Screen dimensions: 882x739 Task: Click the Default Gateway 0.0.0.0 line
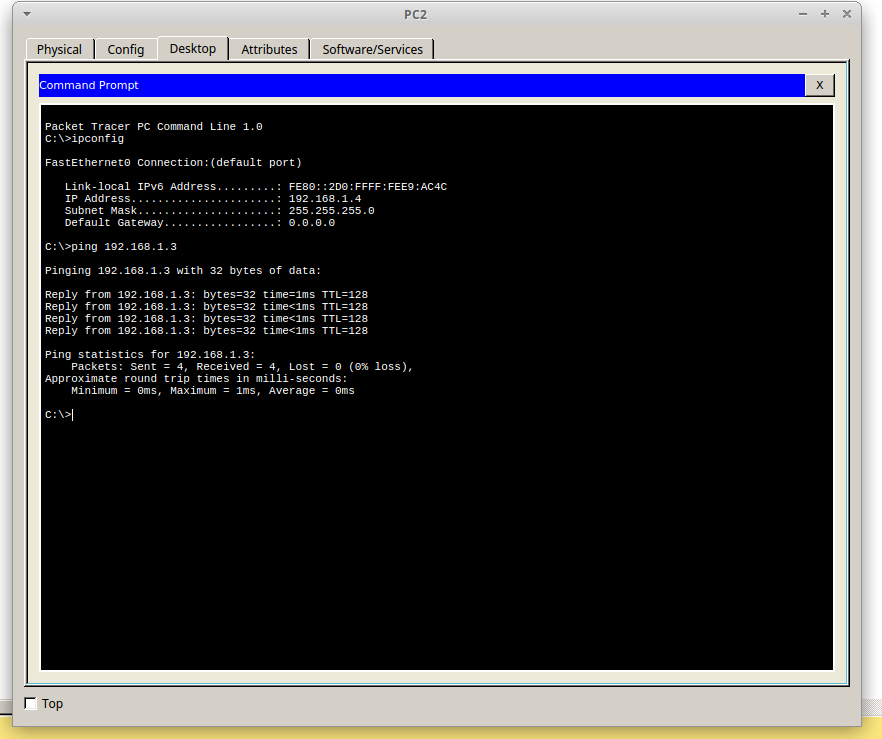point(200,223)
